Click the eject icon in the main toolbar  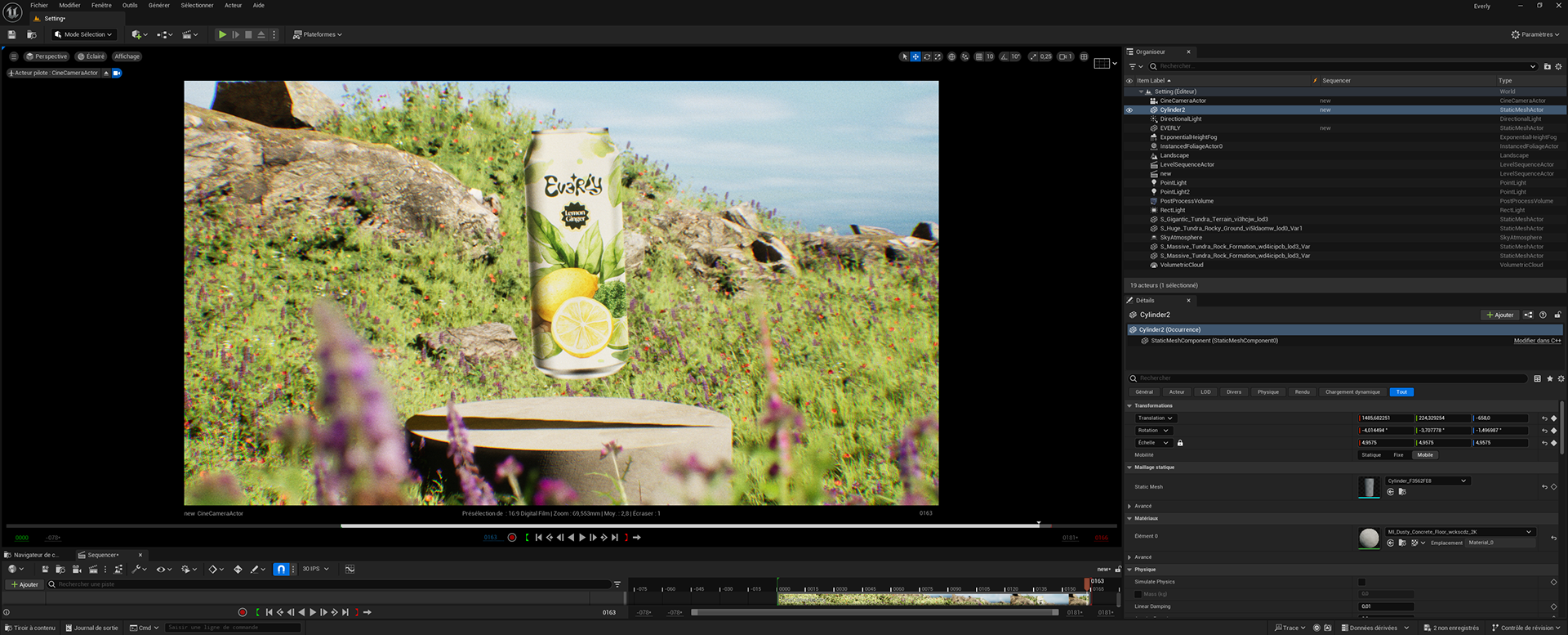tap(261, 34)
